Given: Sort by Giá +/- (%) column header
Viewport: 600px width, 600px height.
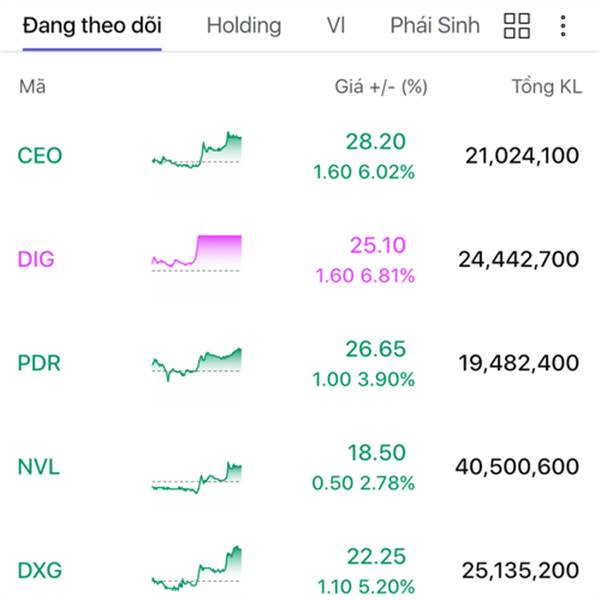Looking at the screenshot, I should pos(381,87).
